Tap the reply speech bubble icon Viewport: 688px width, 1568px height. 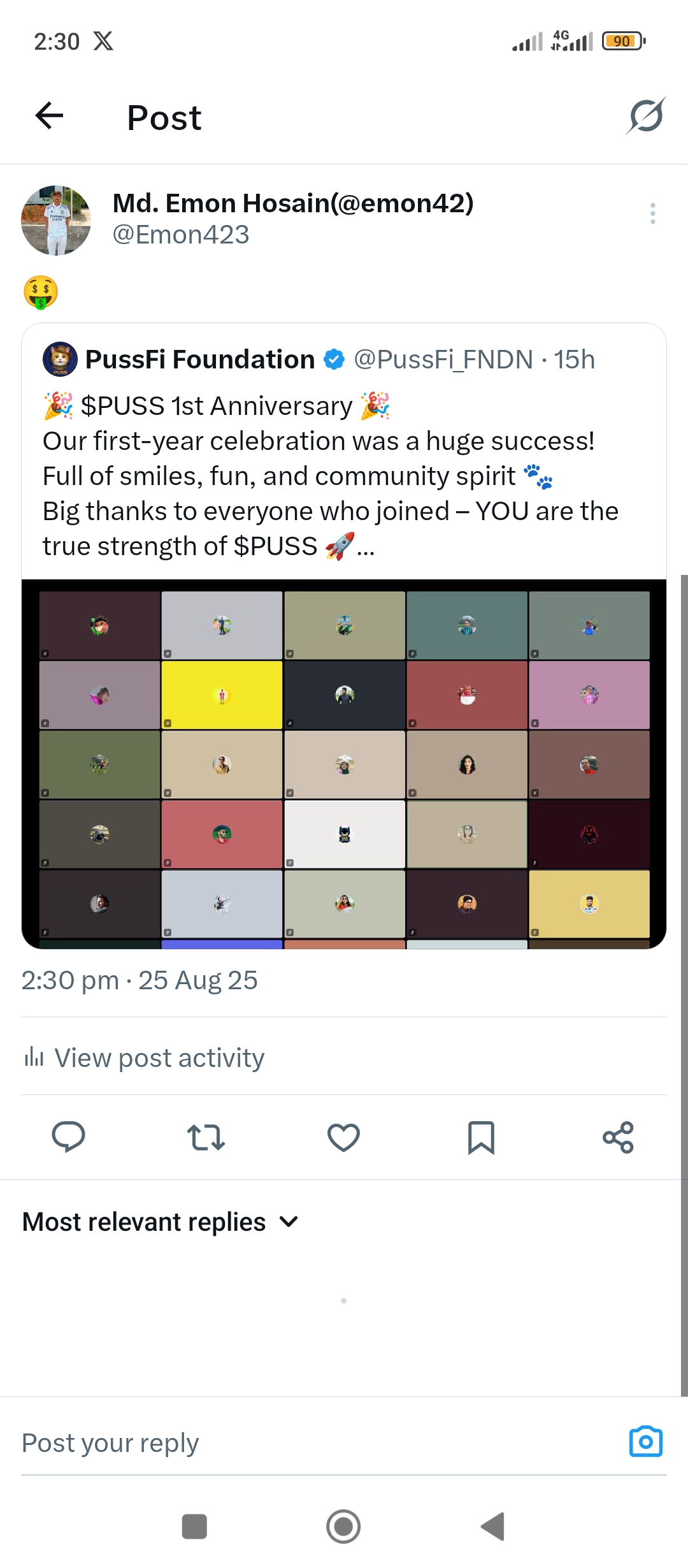tap(68, 1137)
